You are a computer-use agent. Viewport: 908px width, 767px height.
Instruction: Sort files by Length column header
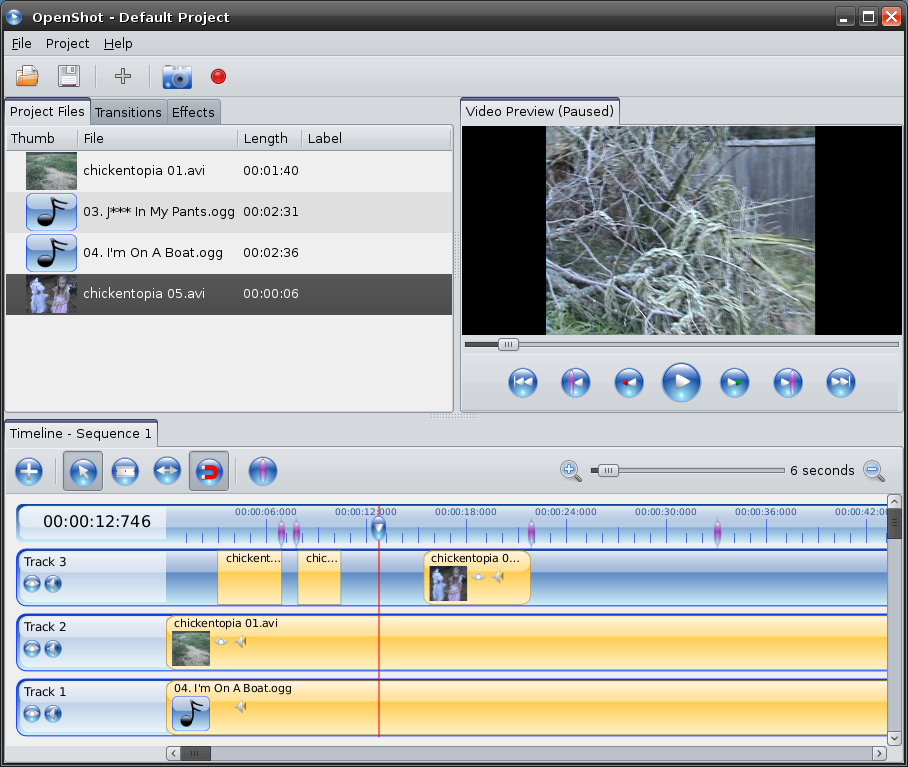tap(266, 138)
